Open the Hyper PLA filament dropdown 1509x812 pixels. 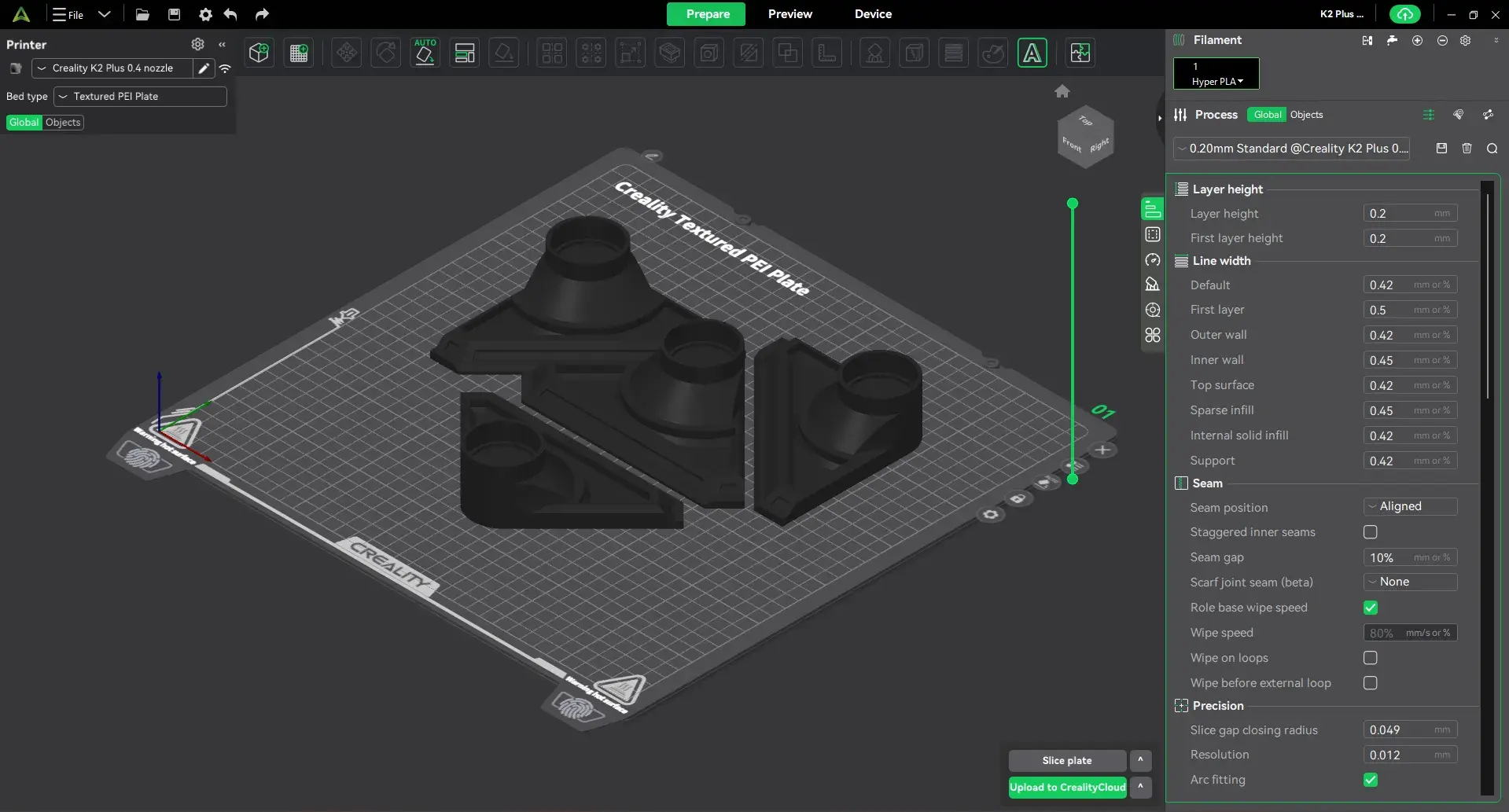tap(1216, 73)
